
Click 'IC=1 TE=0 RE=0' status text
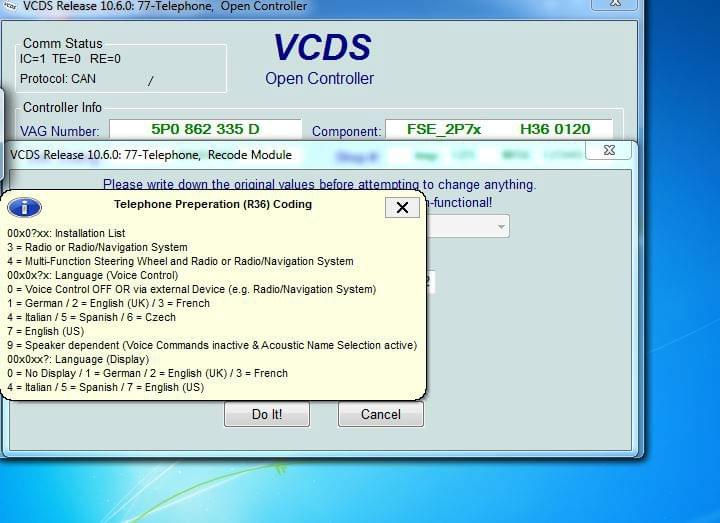pyautogui.click(x=70, y=59)
